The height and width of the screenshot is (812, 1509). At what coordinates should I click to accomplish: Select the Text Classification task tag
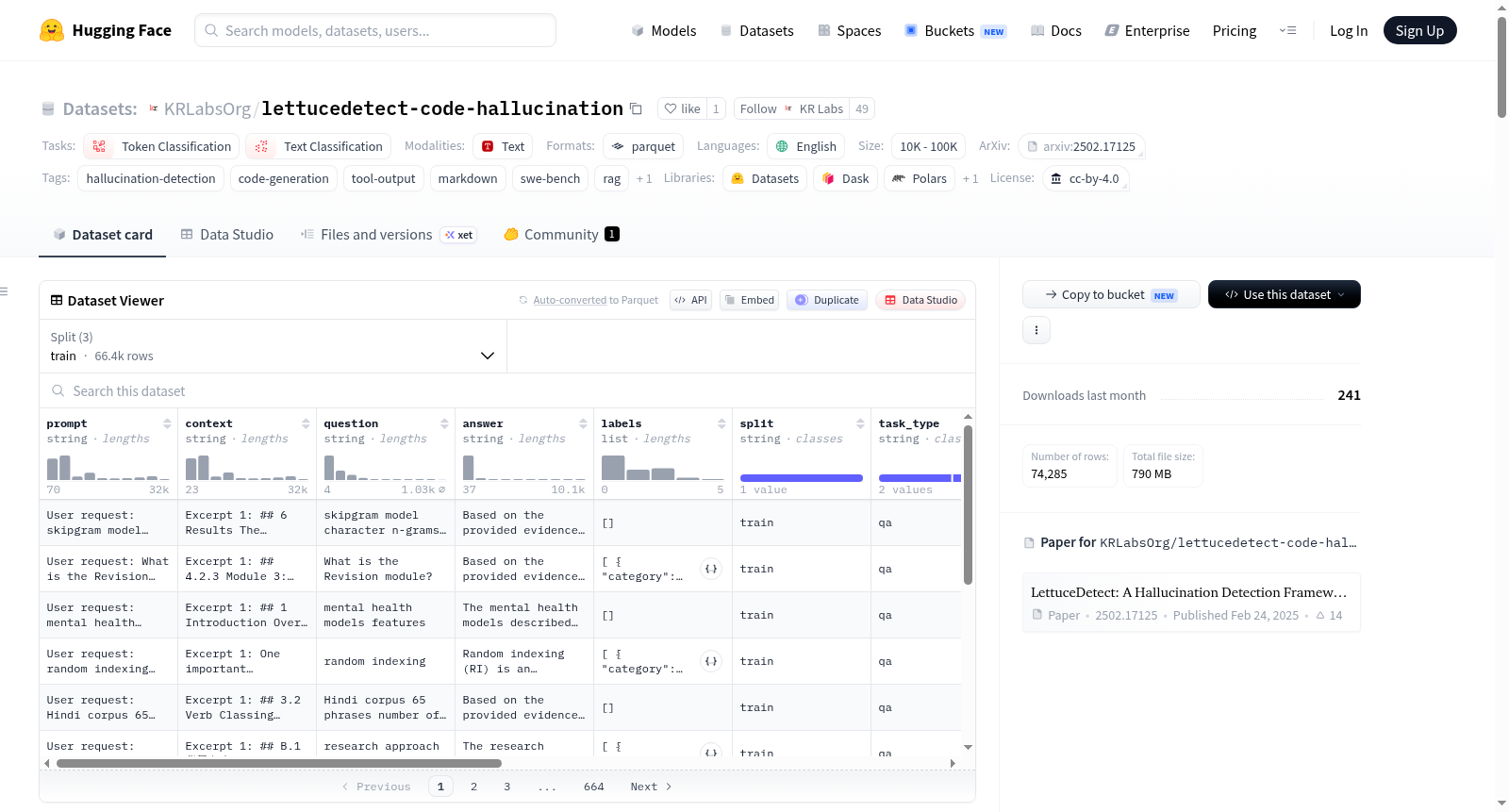[x=319, y=146]
